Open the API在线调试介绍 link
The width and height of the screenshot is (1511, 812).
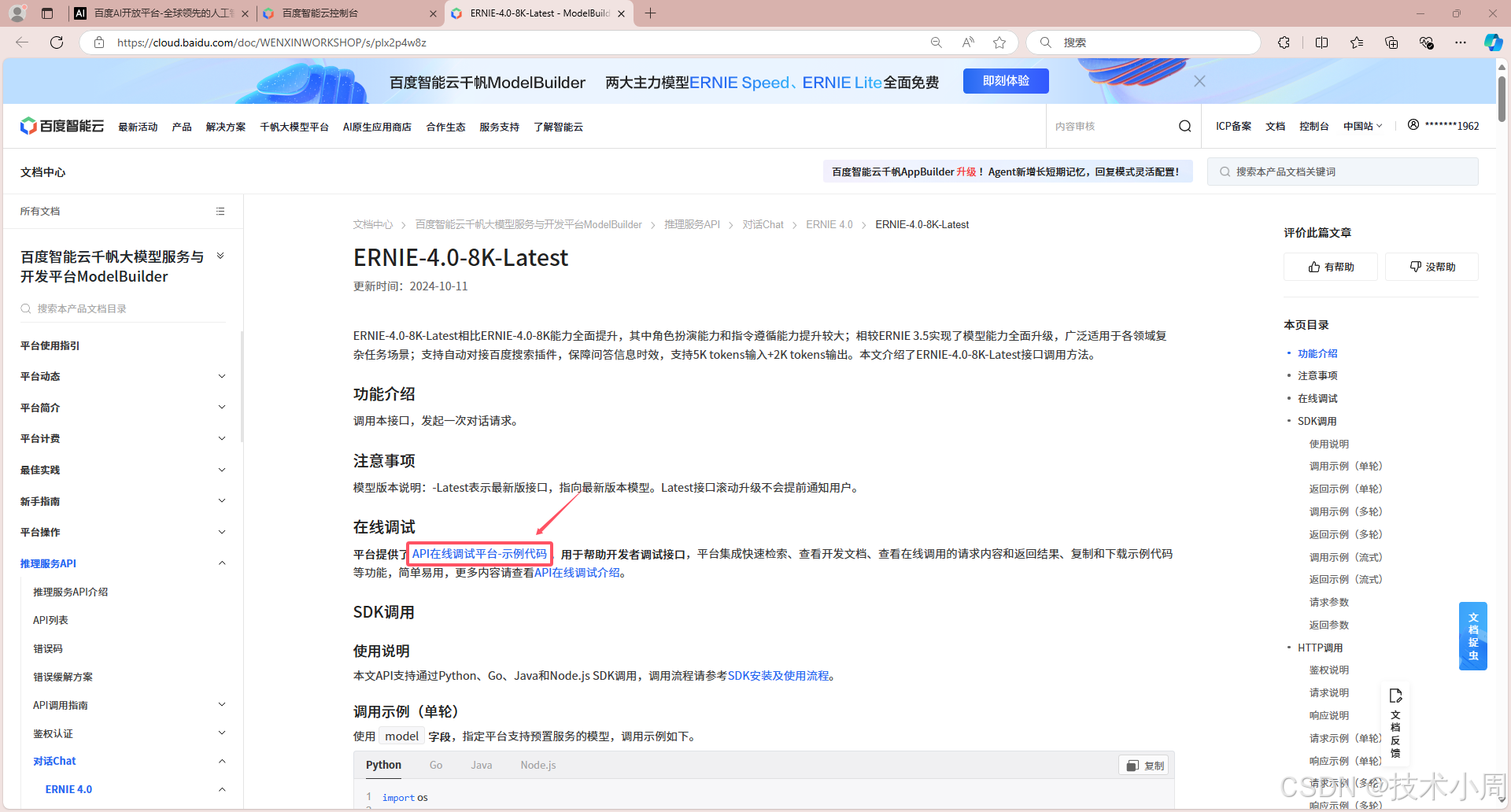(577, 573)
